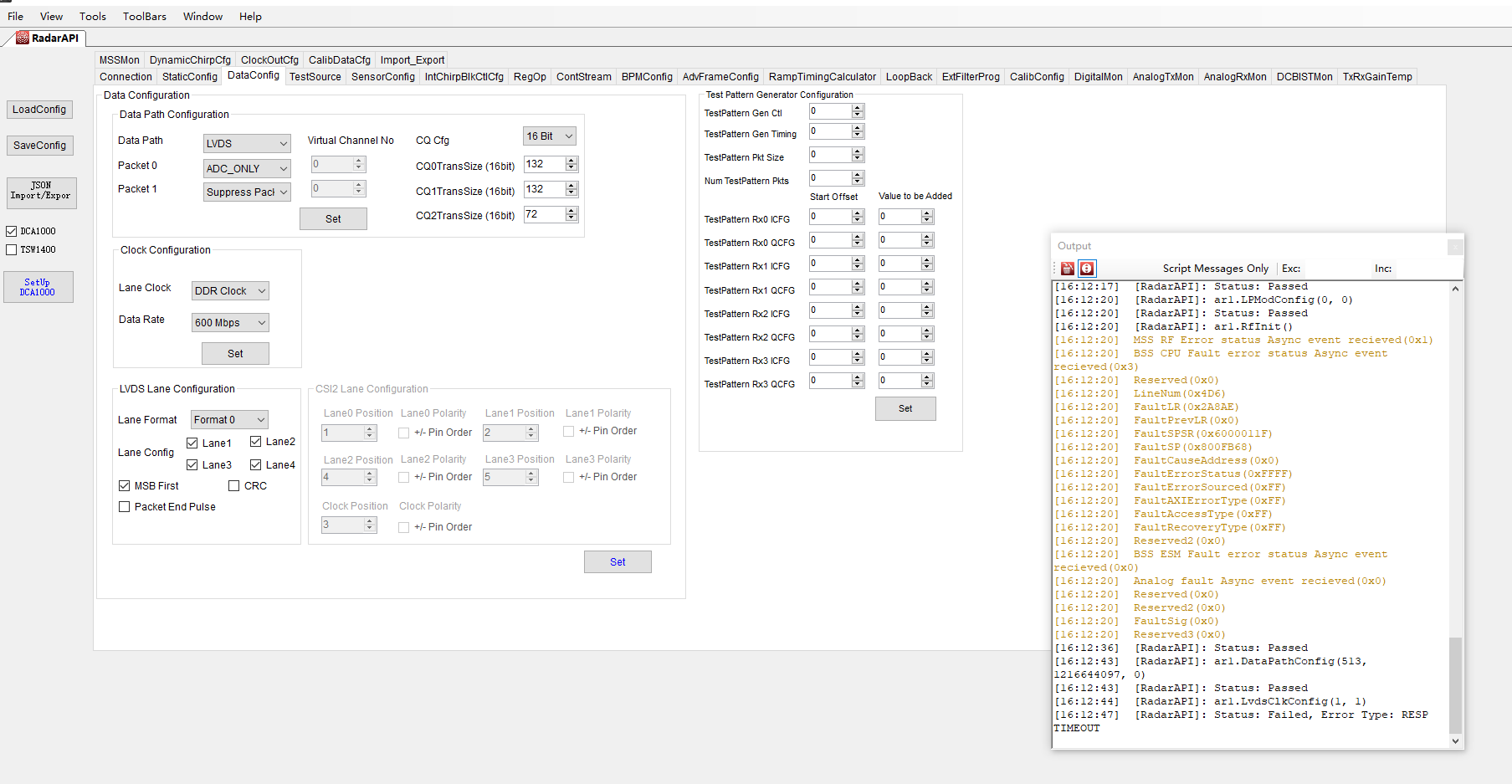Screen dimensions: 1512x784
Task: Uncheck the DCA1000 checkbox
Action: 12,231
